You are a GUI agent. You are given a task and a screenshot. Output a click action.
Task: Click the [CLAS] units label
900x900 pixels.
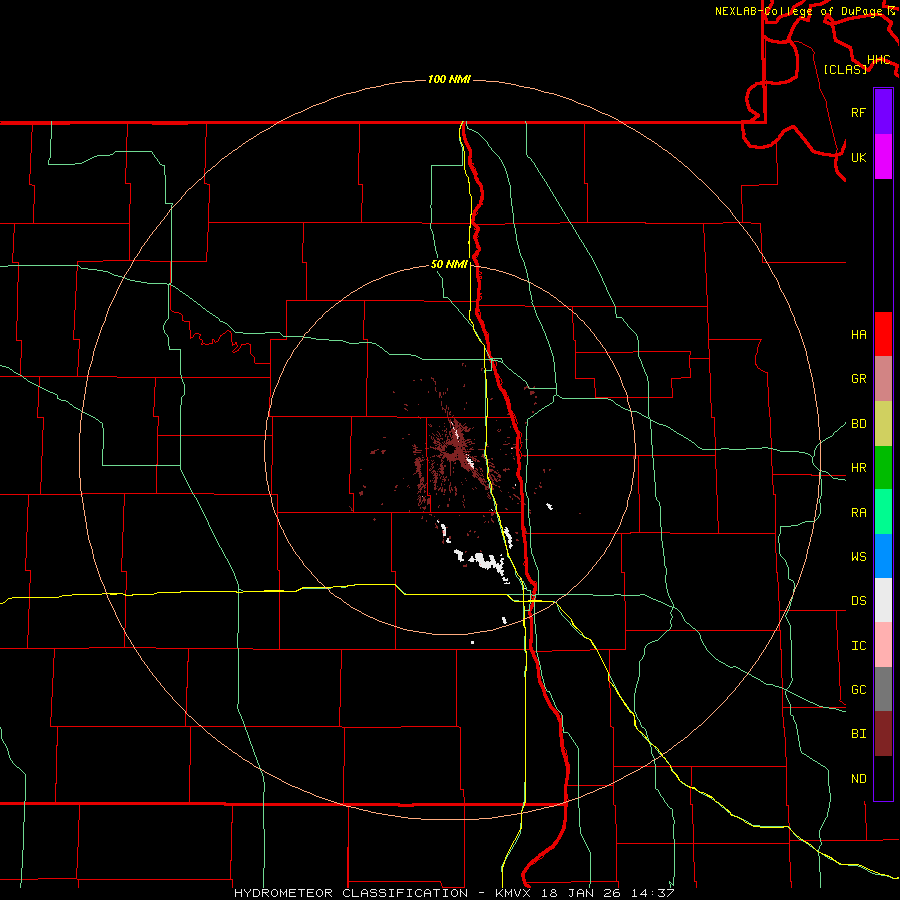click(x=845, y=69)
